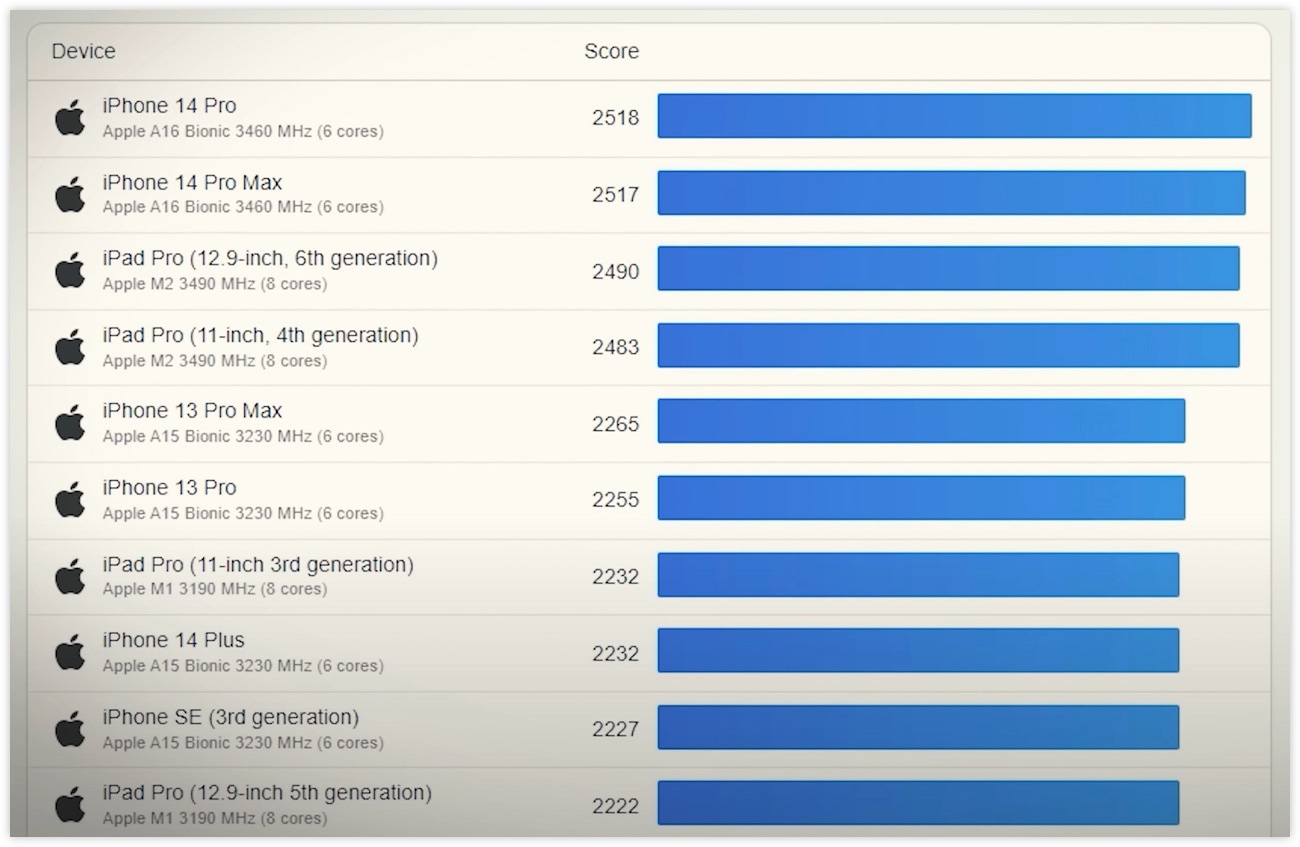The width and height of the screenshot is (1300, 847).
Task: Click the score bar for score 2518
Action: tap(954, 116)
